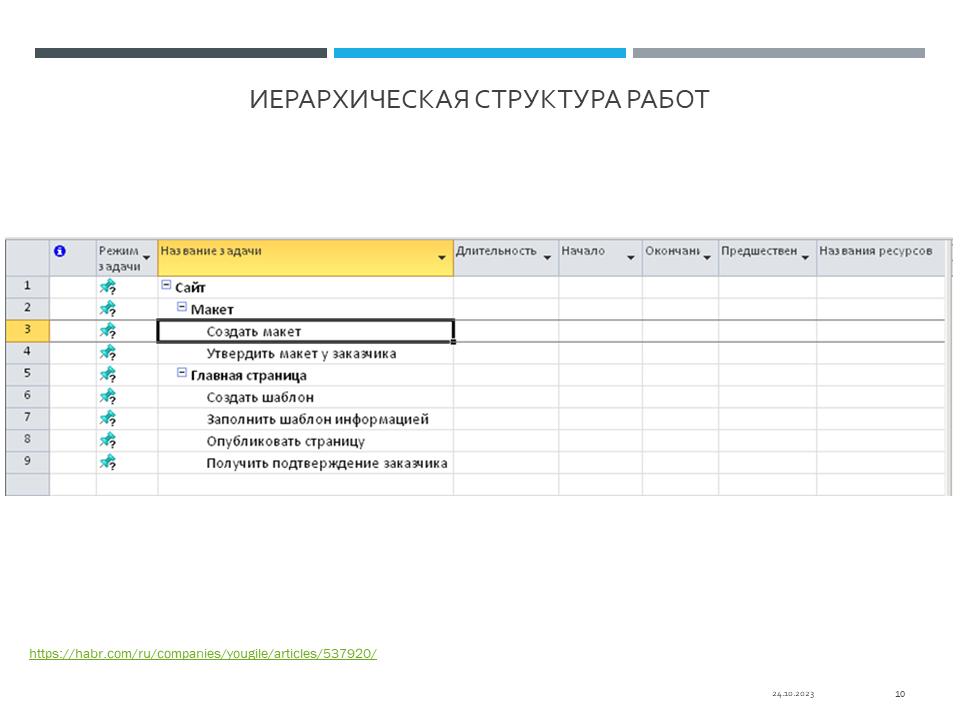Select row header number 9
Screen dimensions: 960x720
tap(27, 463)
